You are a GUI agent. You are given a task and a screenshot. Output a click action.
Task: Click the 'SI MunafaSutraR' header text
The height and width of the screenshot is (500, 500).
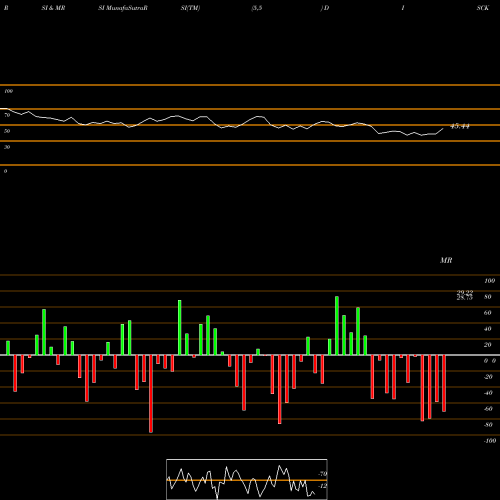(x=123, y=8)
